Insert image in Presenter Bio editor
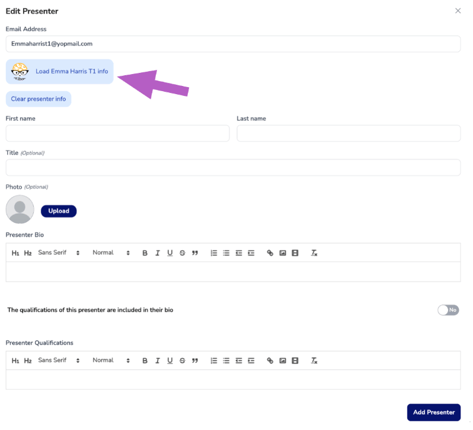 point(283,253)
